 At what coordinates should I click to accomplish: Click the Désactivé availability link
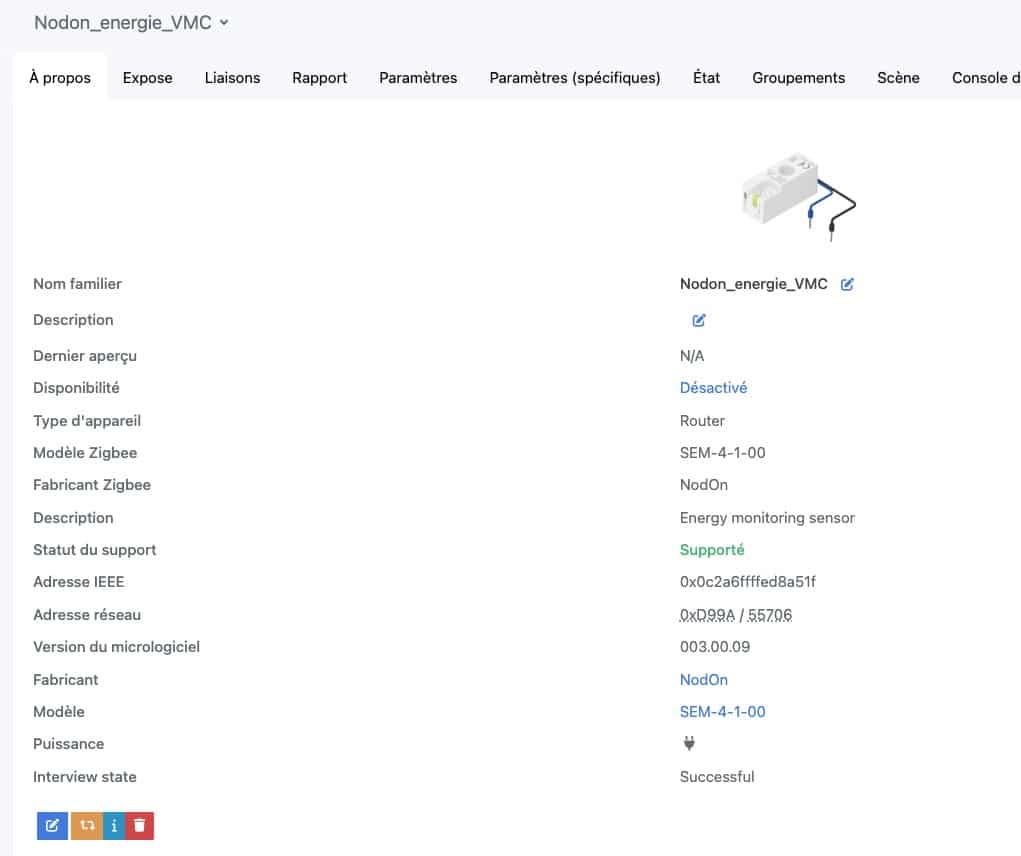pyautogui.click(x=714, y=388)
